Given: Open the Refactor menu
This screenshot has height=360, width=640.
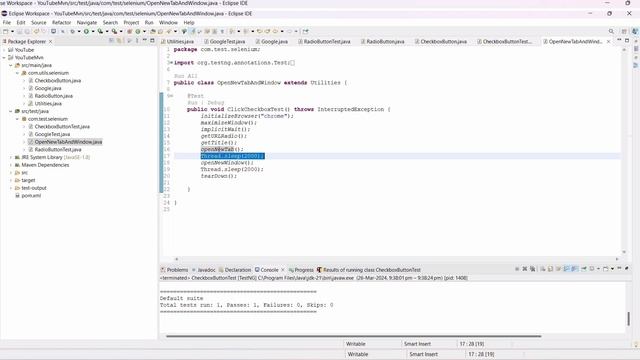Looking at the screenshot, I should pos(62,22).
